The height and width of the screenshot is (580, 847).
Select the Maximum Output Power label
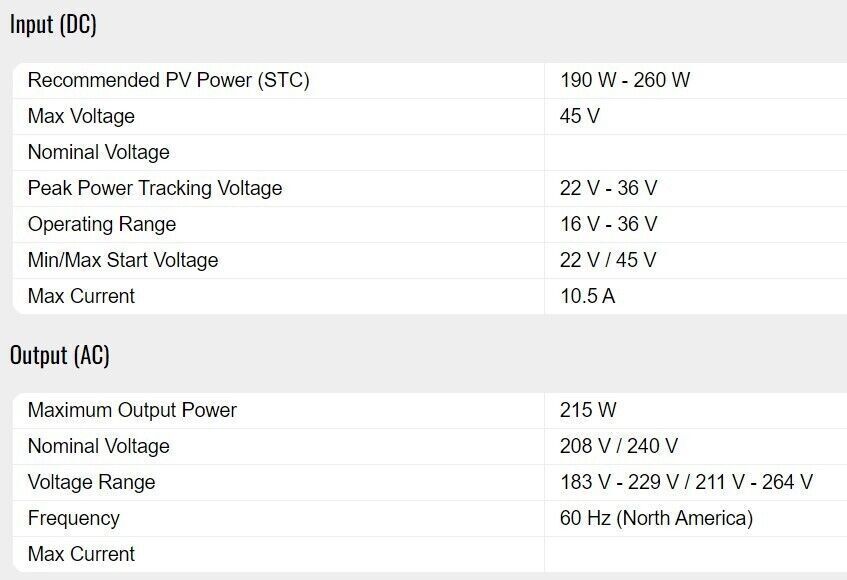point(132,411)
